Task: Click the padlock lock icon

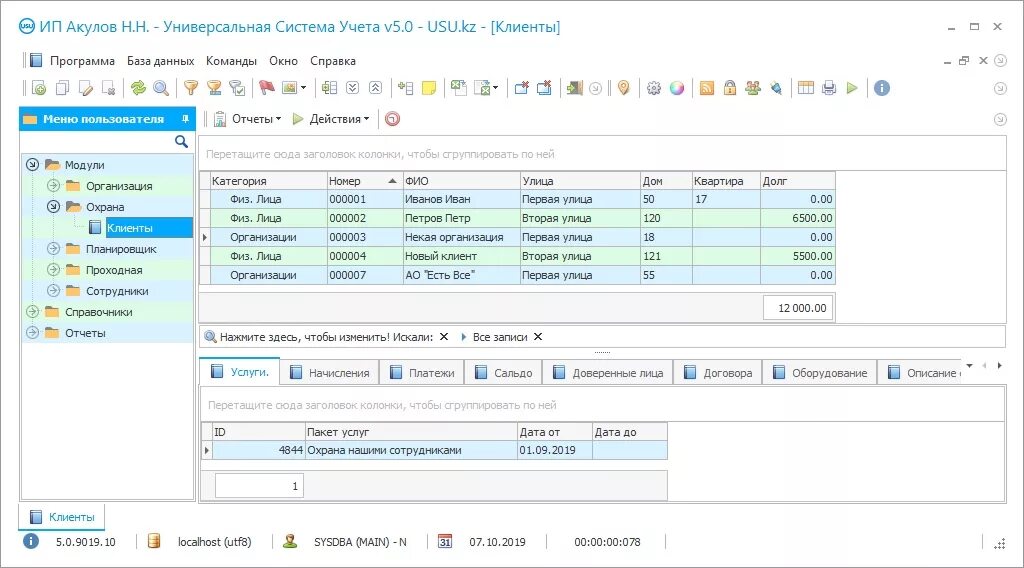Action: click(730, 88)
